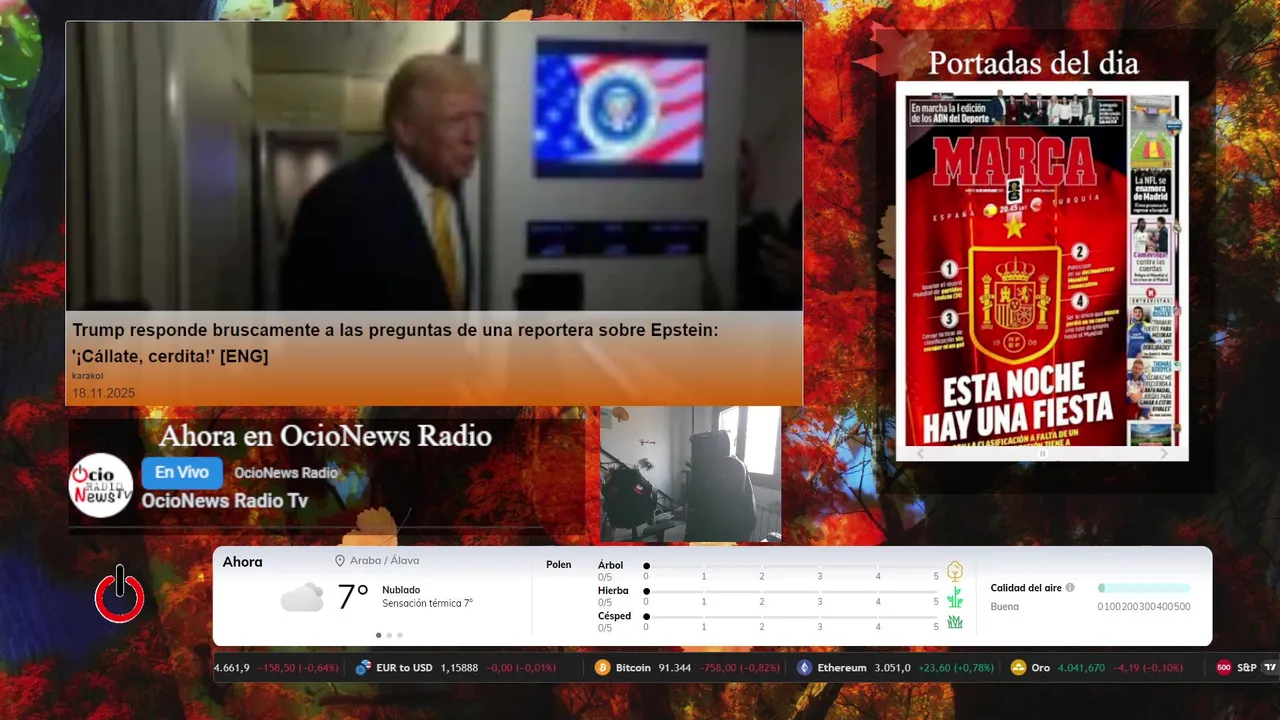Image resolution: width=1280 pixels, height=720 pixels.
Task: Click the grass plant icon for Hierba
Action: tap(955, 597)
